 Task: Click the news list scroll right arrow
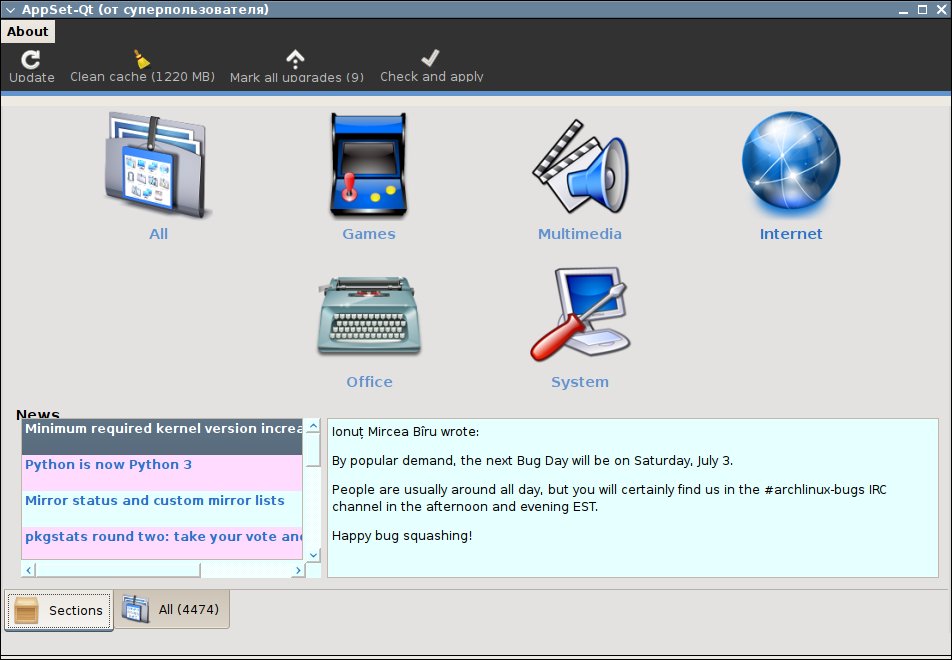[x=298, y=570]
